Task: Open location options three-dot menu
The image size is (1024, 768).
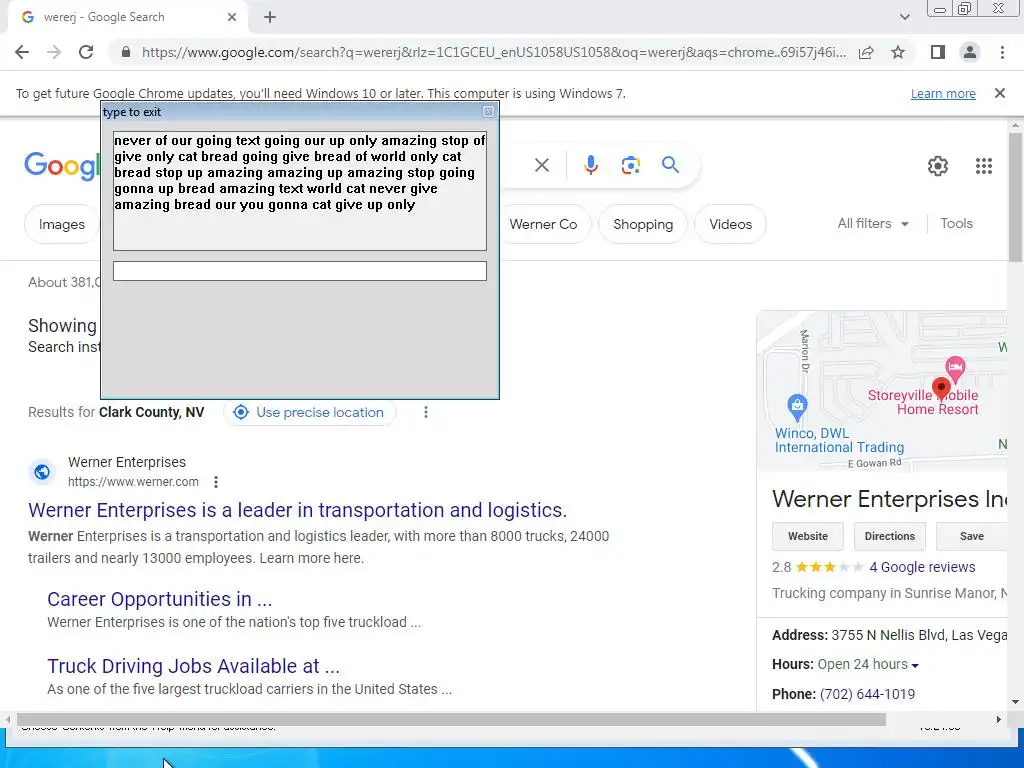Action: tap(426, 412)
